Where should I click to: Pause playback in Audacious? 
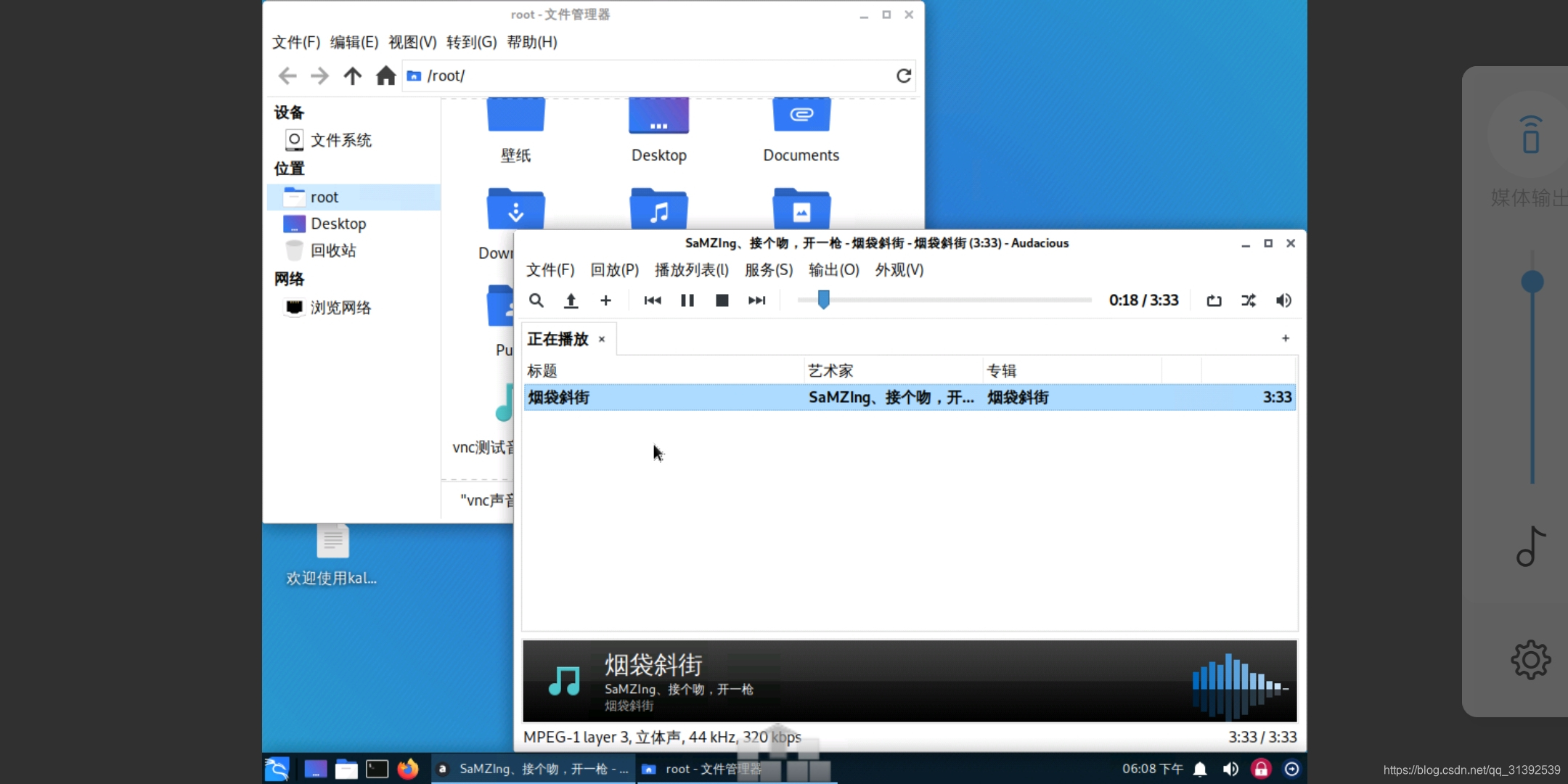(687, 301)
